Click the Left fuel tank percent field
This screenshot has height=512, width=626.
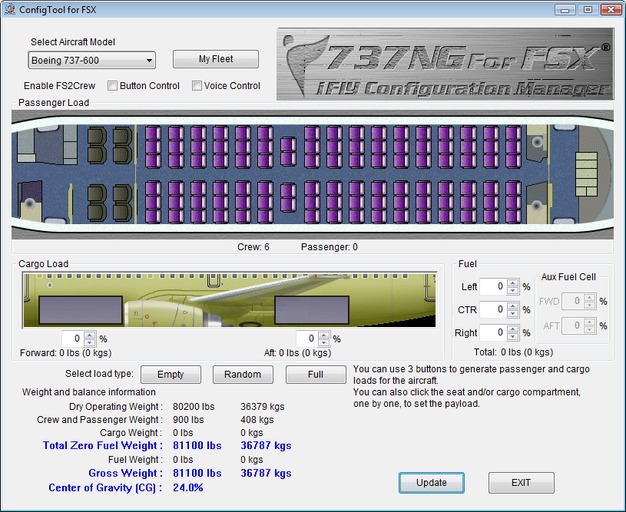click(x=493, y=286)
